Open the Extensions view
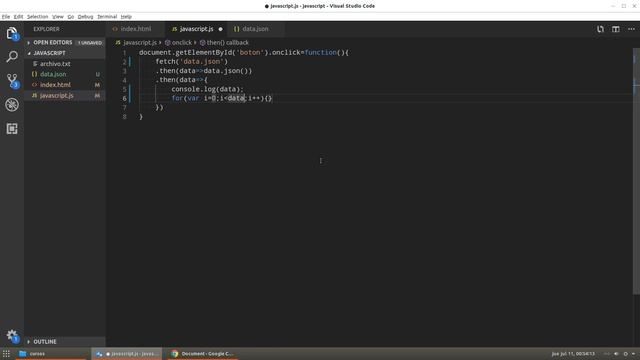The image size is (640, 360). (12, 129)
